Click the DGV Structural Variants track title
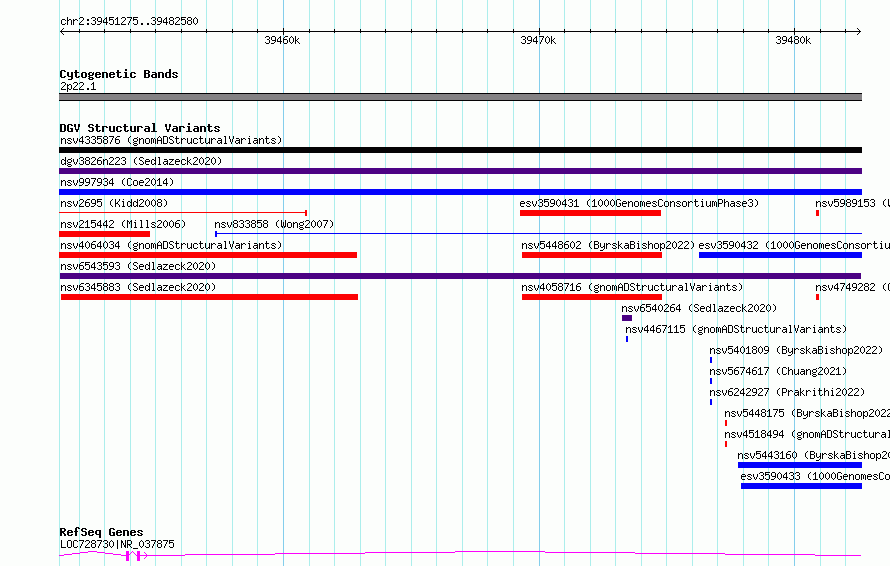890x566 pixels. (x=140, y=128)
